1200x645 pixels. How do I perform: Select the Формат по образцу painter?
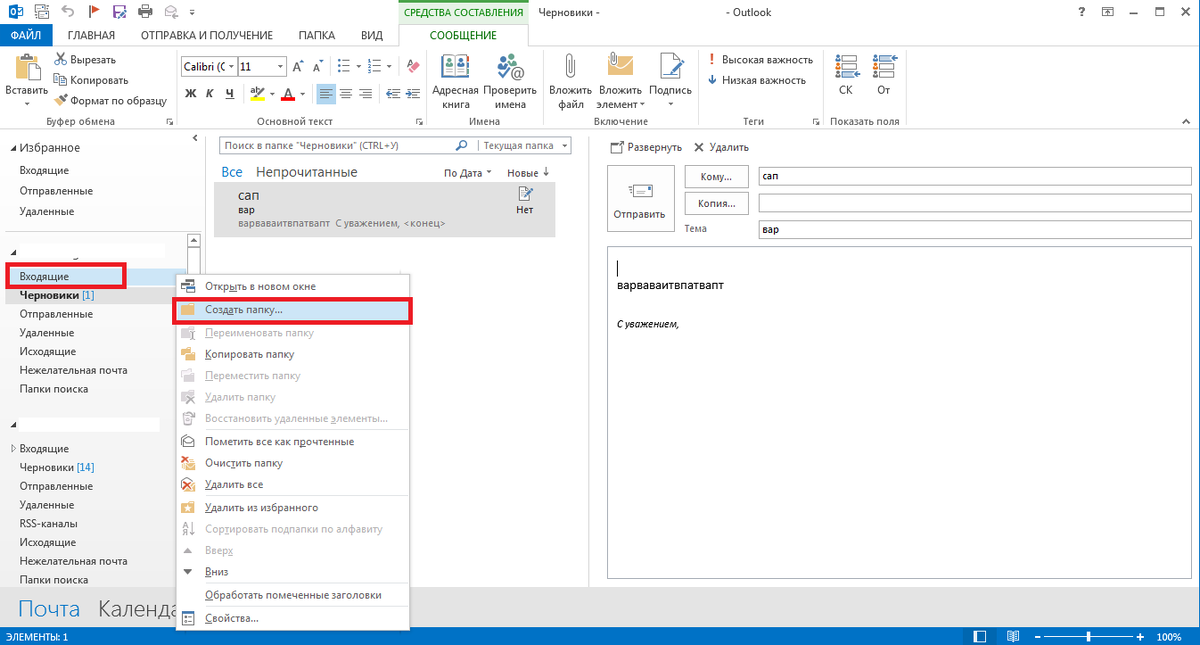[x=110, y=100]
